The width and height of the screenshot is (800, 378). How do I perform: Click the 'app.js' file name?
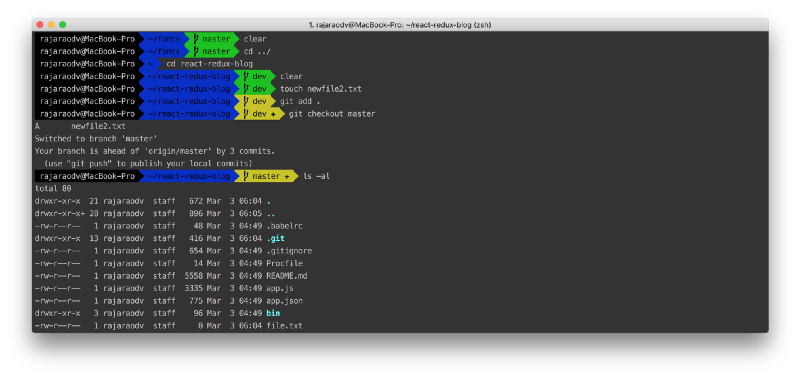coord(280,288)
